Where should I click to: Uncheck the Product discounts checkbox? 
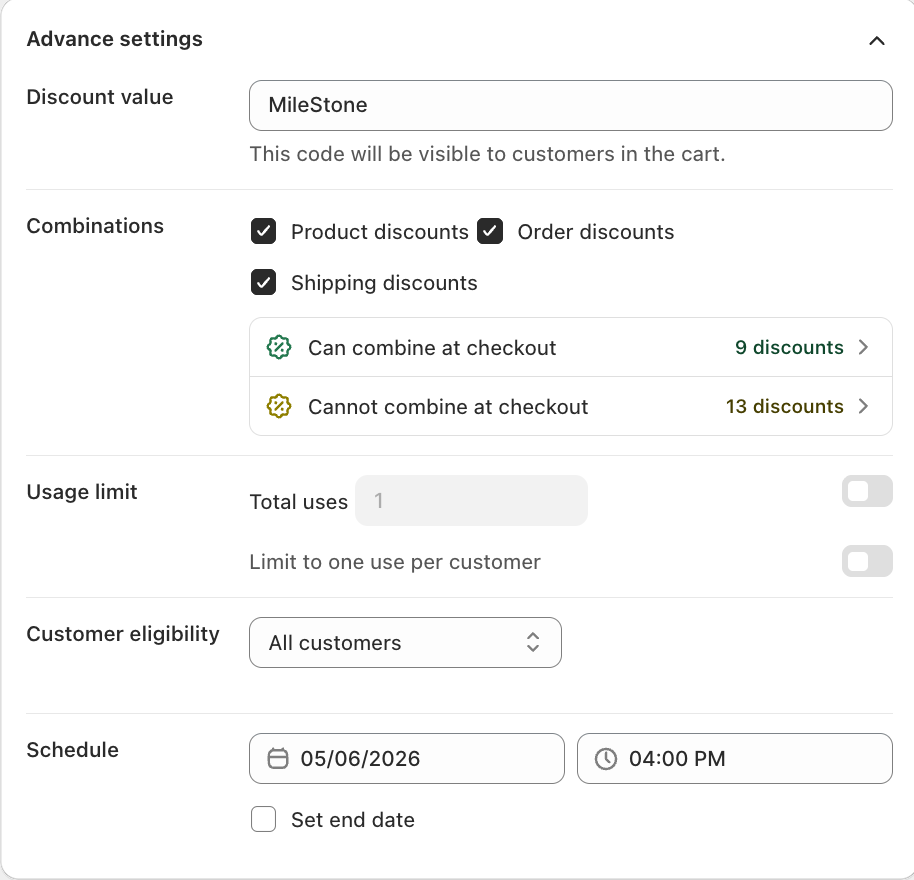263,231
